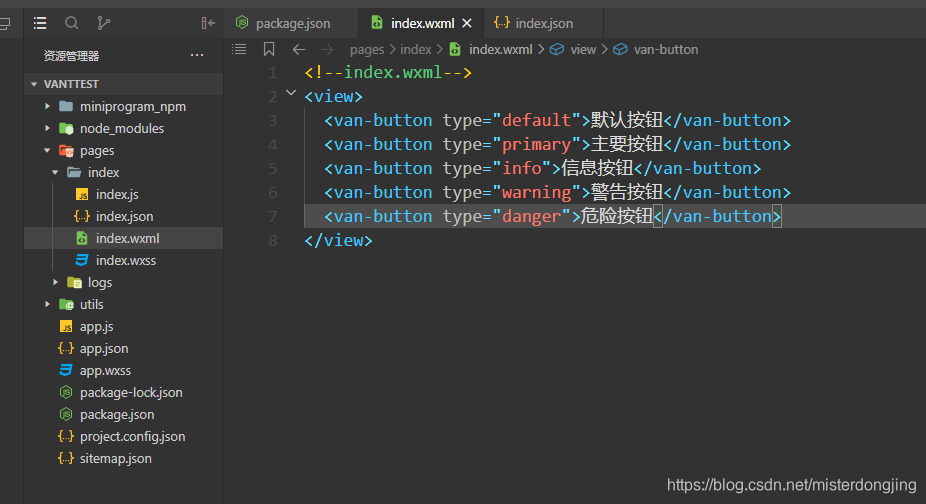926x504 pixels.
Task: Click 'van-button' in the breadcrumb
Action: [666, 50]
